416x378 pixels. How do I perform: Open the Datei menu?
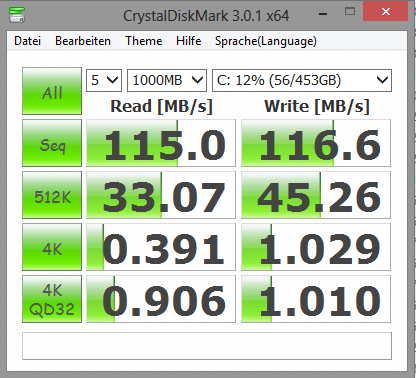[27, 41]
